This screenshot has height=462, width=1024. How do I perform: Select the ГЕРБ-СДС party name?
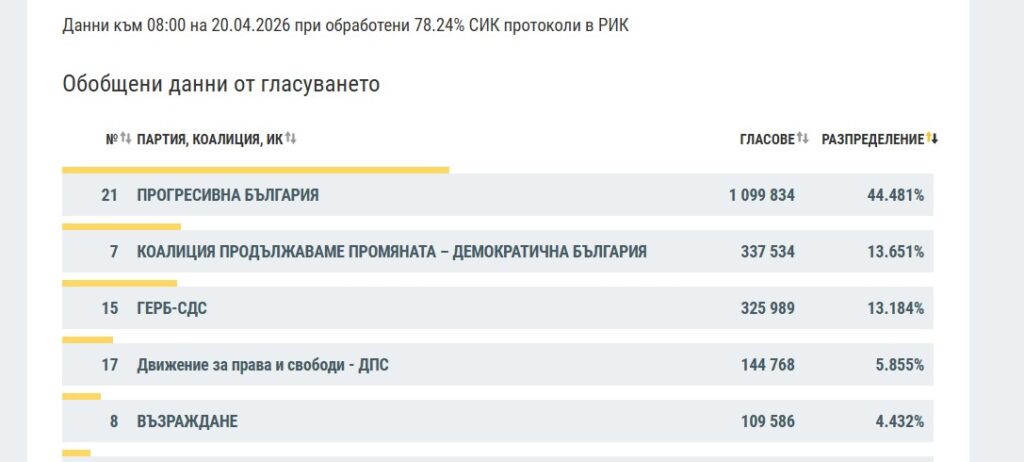[x=172, y=308]
